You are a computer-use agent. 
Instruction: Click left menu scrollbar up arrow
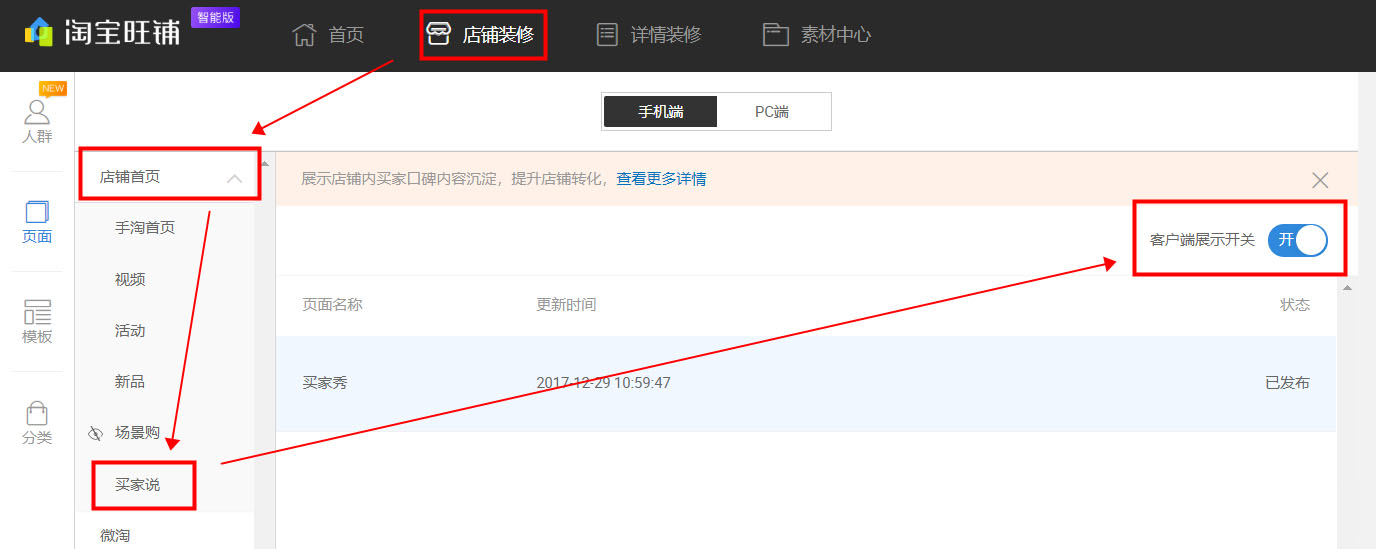point(265,164)
